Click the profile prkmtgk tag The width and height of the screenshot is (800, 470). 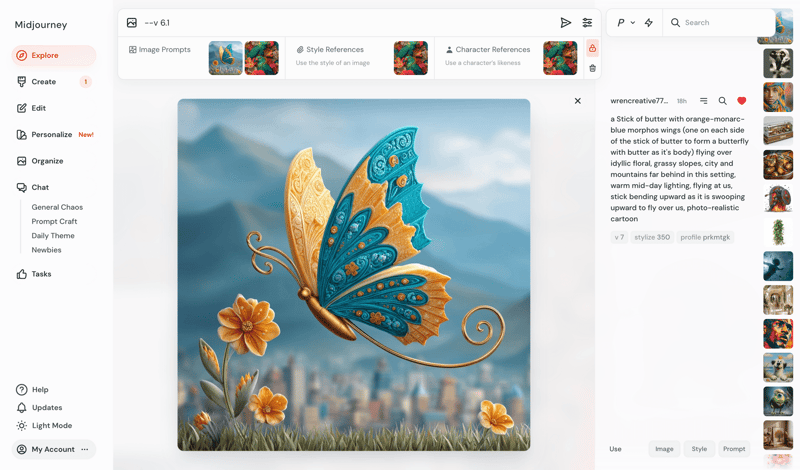705,237
